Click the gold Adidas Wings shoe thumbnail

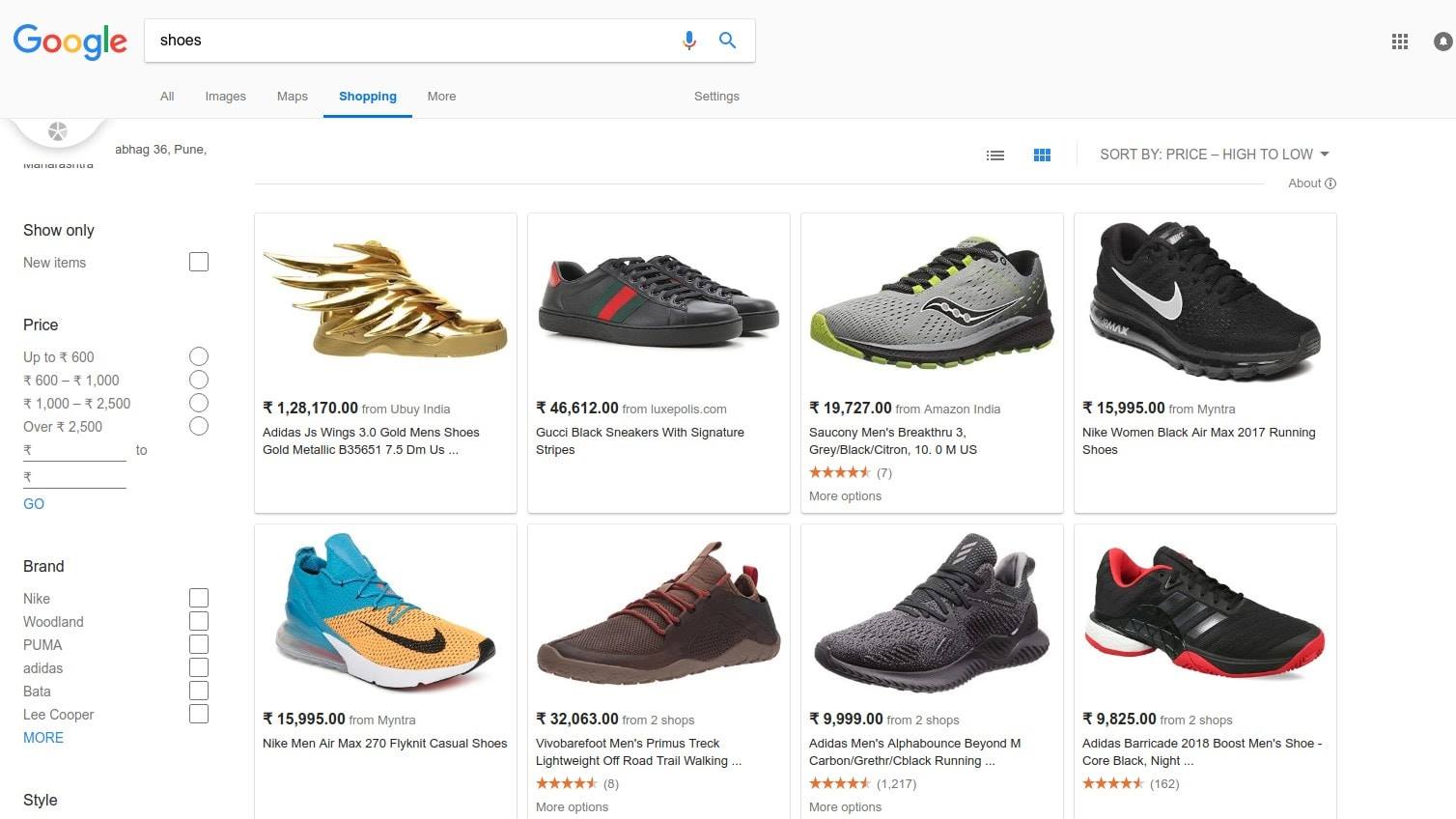click(385, 300)
